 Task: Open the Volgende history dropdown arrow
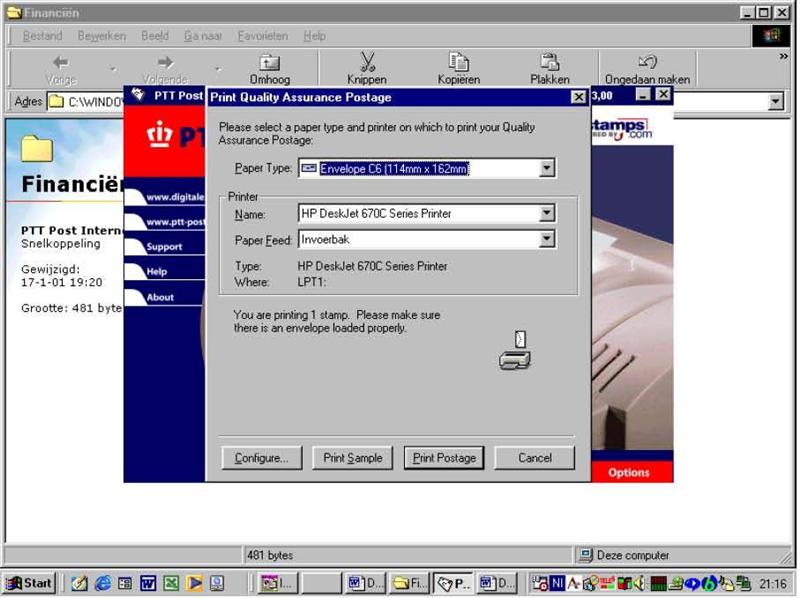(218, 69)
